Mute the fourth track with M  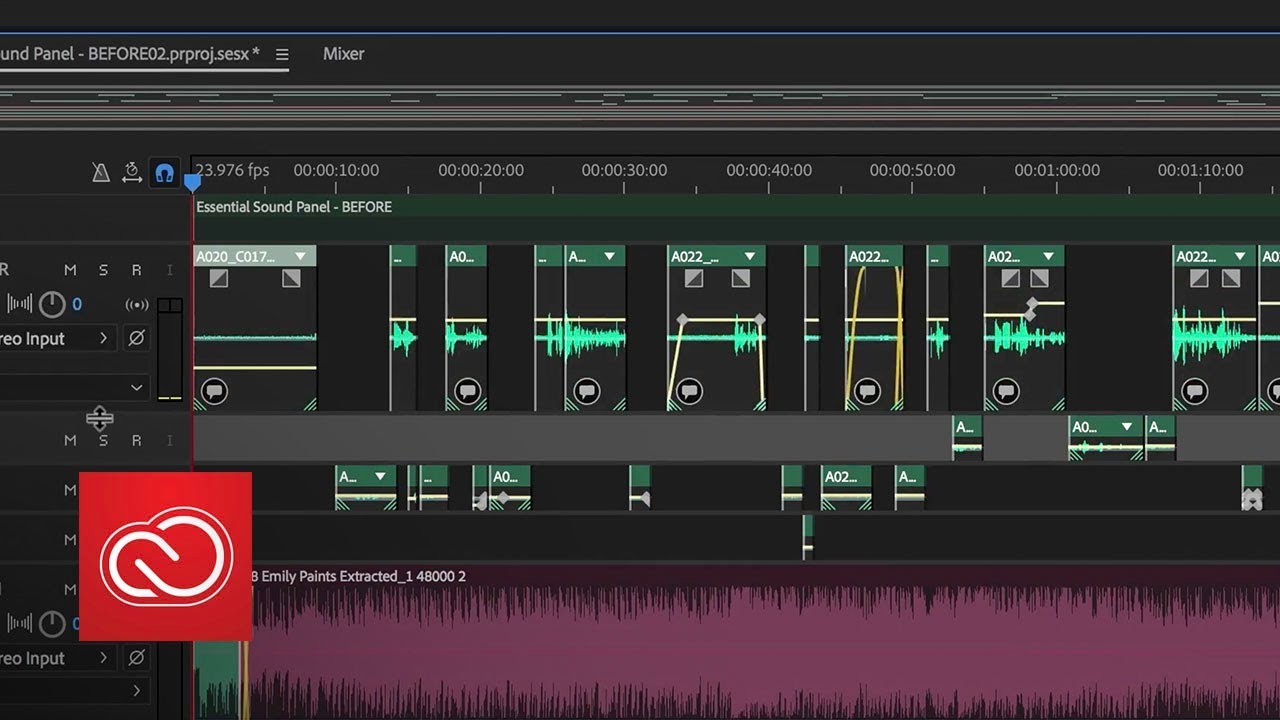(x=70, y=540)
